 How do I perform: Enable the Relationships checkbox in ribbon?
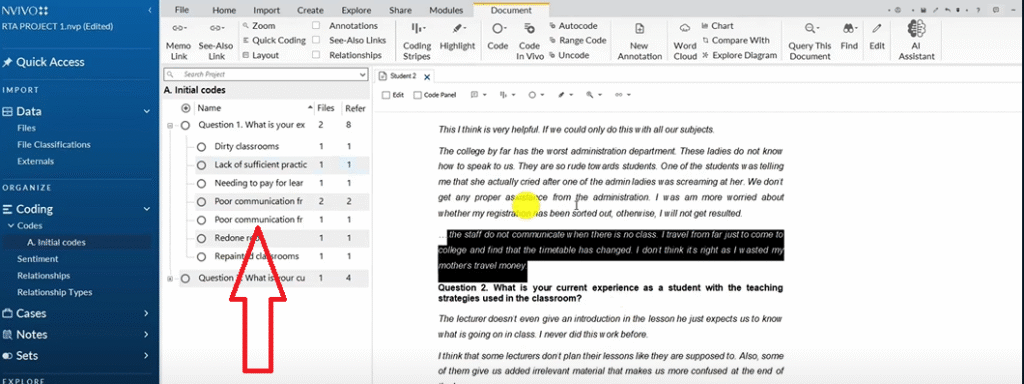pyautogui.click(x=316, y=56)
